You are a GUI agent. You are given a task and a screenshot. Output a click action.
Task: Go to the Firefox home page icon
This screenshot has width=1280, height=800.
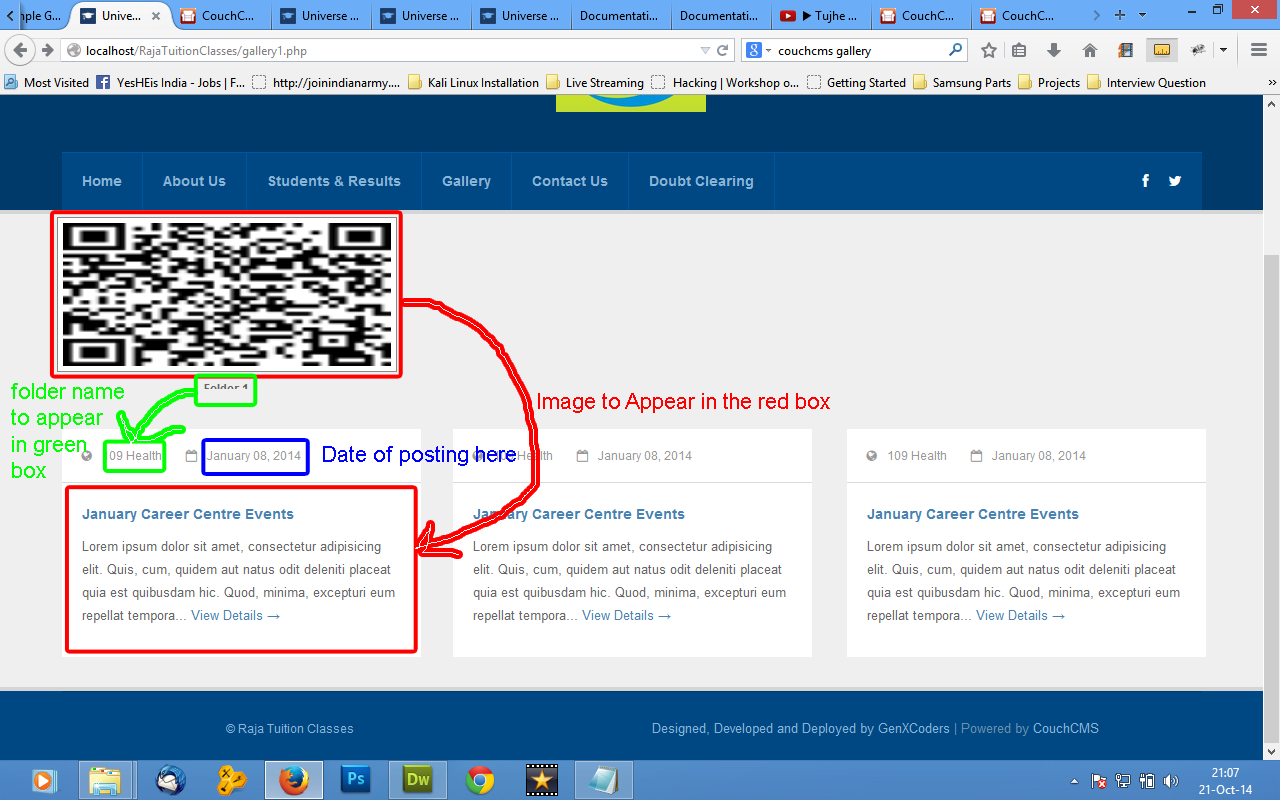coord(1090,50)
